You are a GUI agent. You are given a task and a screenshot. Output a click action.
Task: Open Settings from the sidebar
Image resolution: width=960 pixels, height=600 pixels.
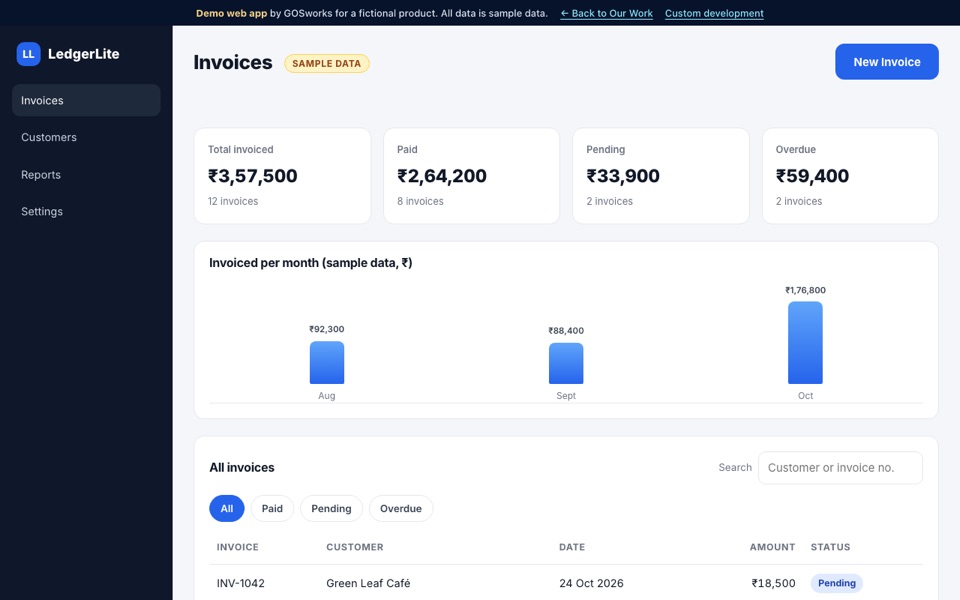(x=86, y=211)
